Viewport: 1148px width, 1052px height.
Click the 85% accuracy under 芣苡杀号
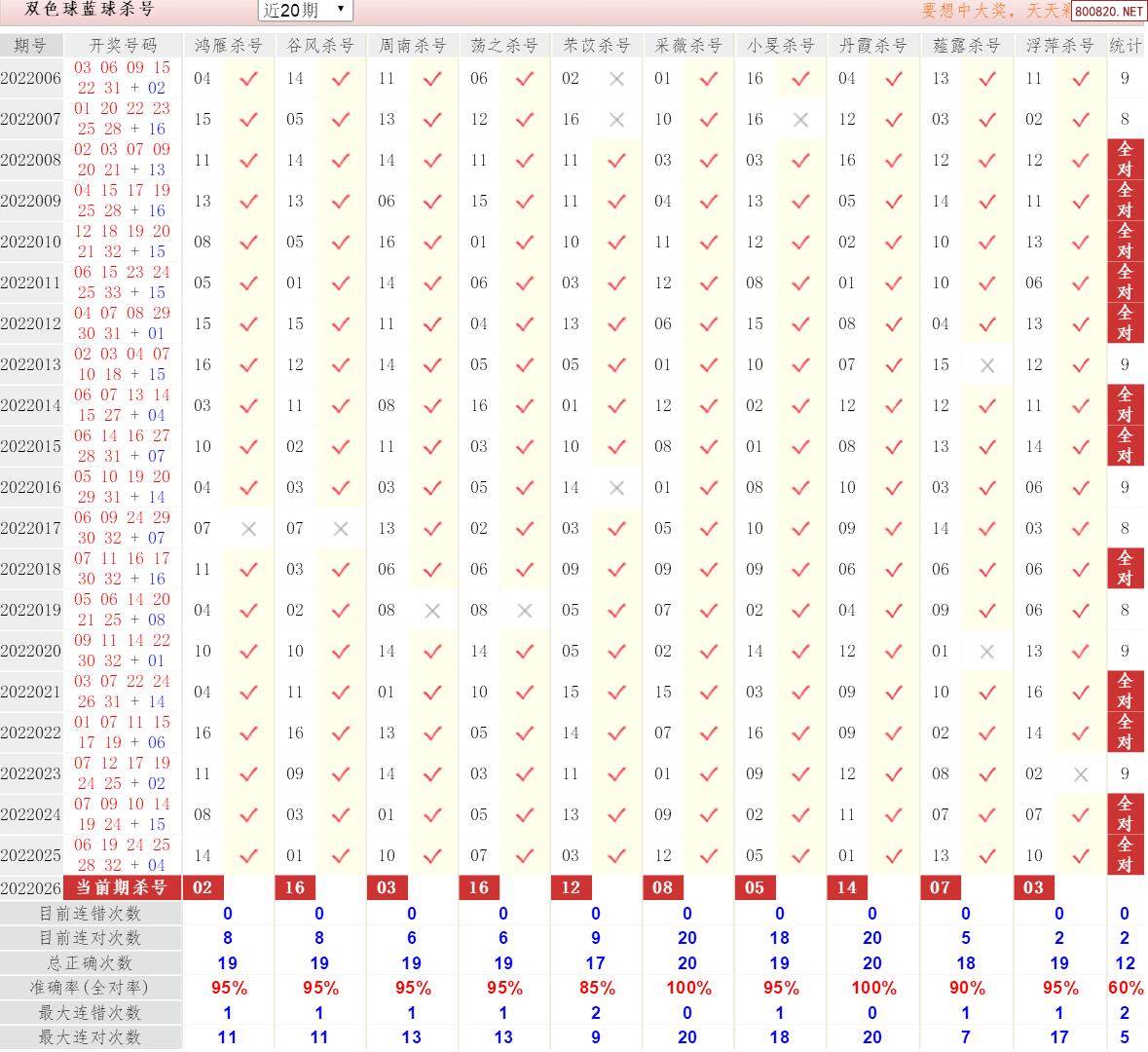(x=598, y=989)
